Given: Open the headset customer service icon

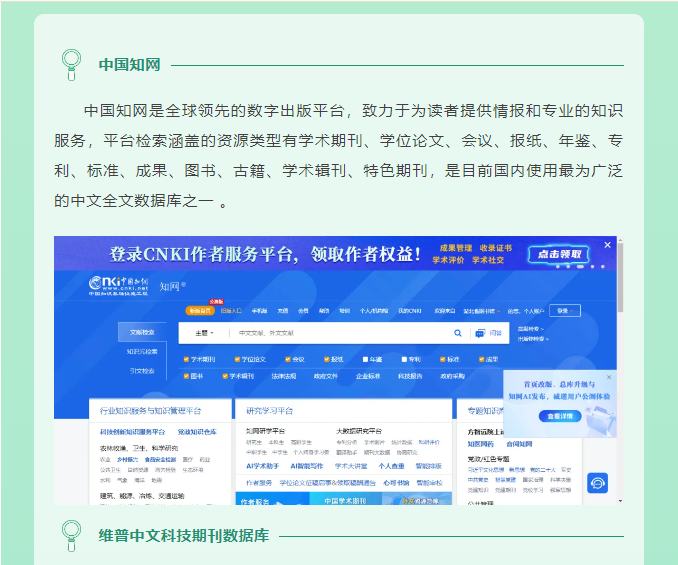Looking at the screenshot, I should tap(598, 483).
